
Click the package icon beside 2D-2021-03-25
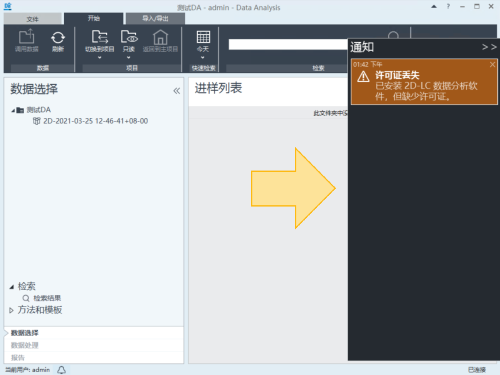pyautogui.click(x=36, y=121)
